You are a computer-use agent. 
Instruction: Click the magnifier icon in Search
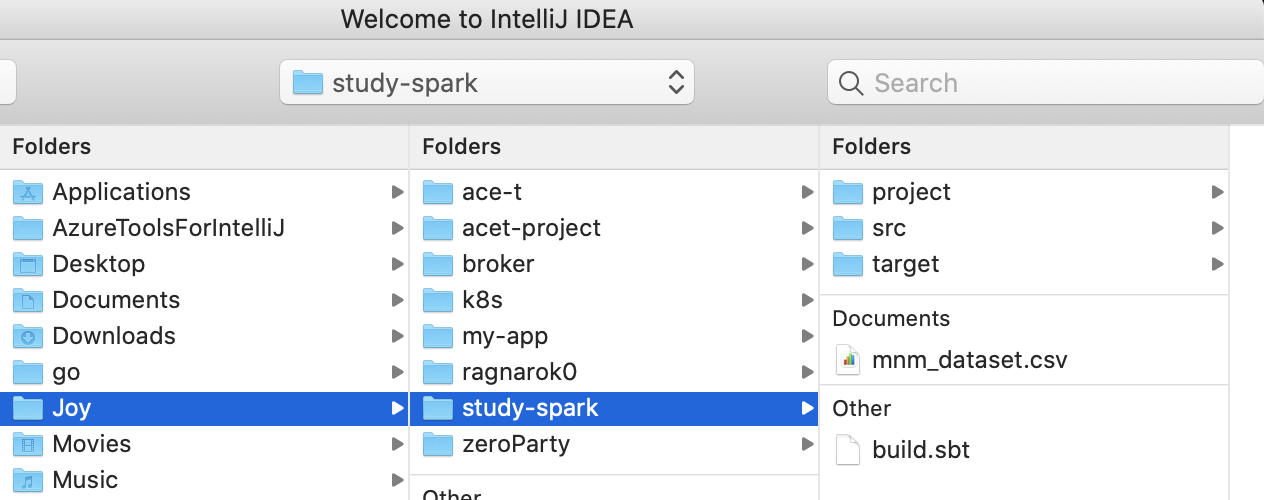851,83
